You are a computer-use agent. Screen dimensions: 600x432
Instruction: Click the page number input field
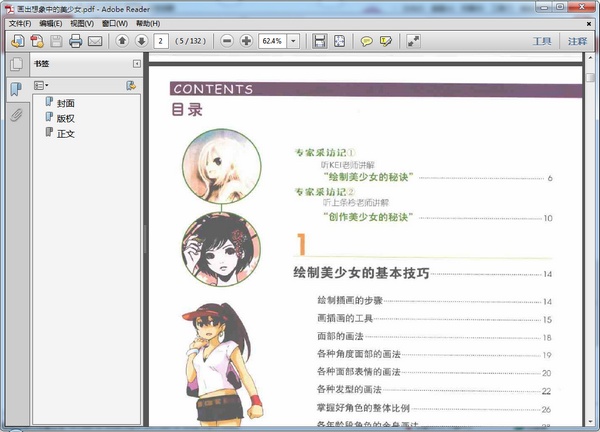161,41
